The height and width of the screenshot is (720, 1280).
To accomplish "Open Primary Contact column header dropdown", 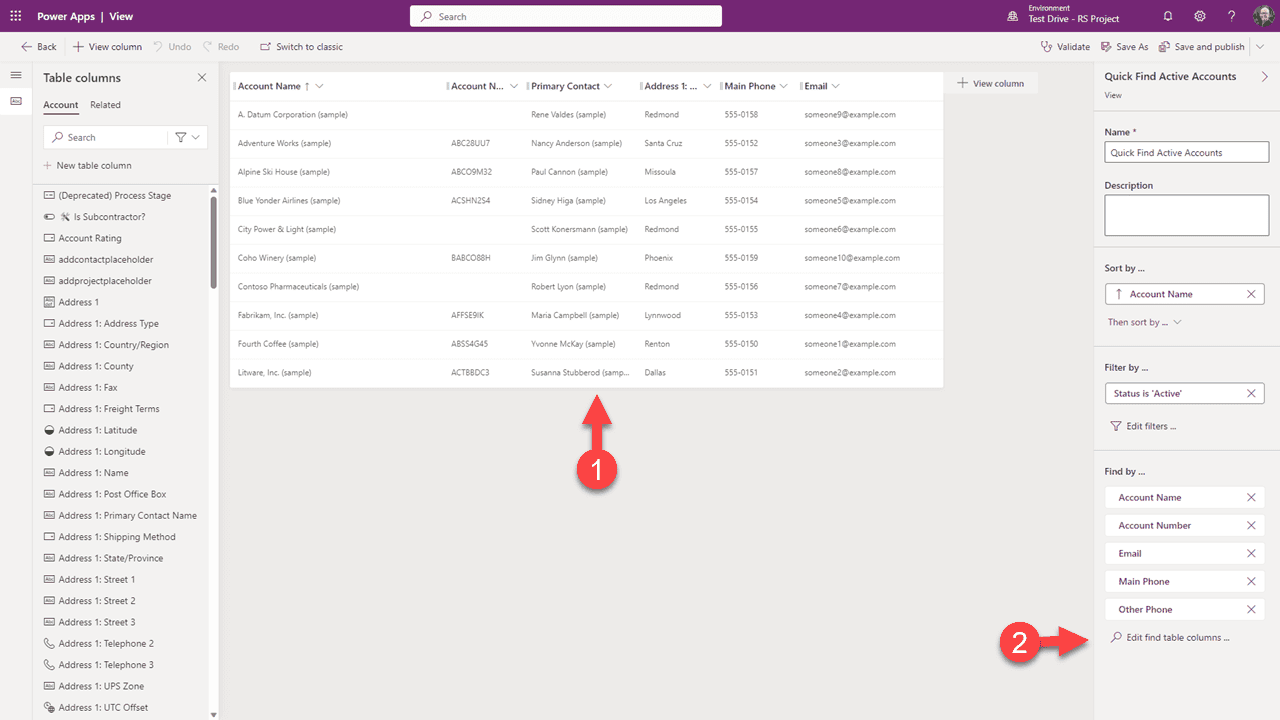I will coord(608,86).
